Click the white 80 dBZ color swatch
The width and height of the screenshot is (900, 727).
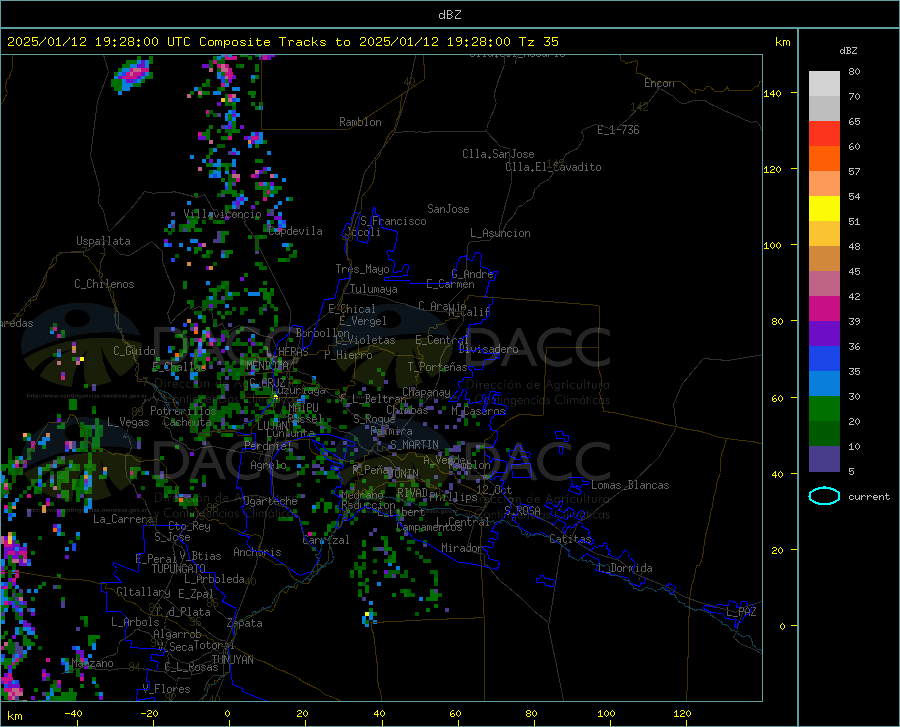pos(824,83)
